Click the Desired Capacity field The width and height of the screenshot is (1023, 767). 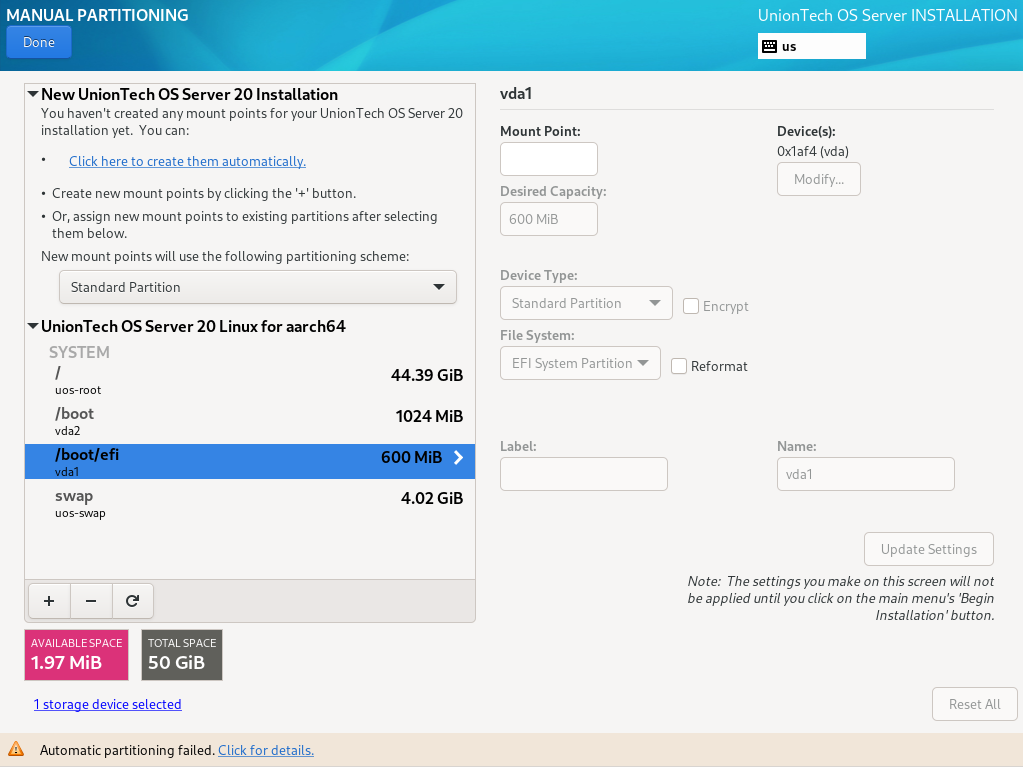pyautogui.click(x=549, y=219)
